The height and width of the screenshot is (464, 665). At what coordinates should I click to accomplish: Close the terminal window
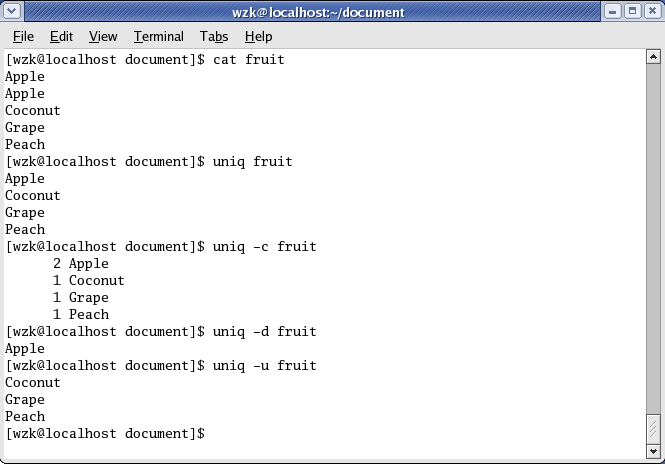coord(653,11)
